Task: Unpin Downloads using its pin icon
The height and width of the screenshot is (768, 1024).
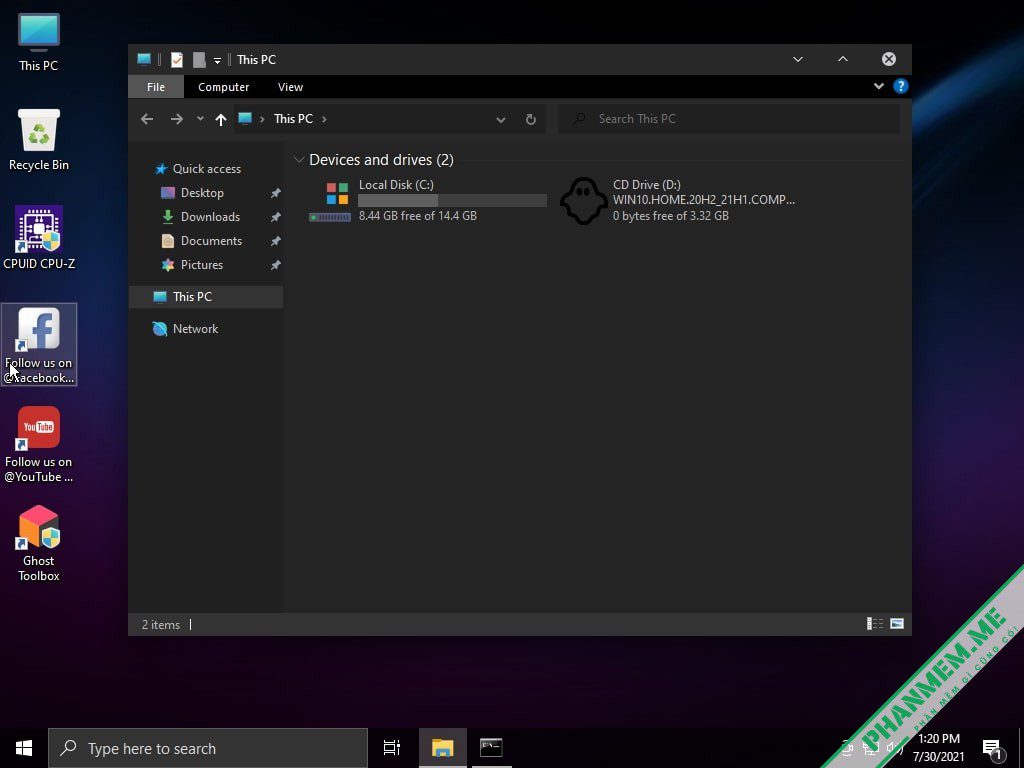Action: coord(276,217)
